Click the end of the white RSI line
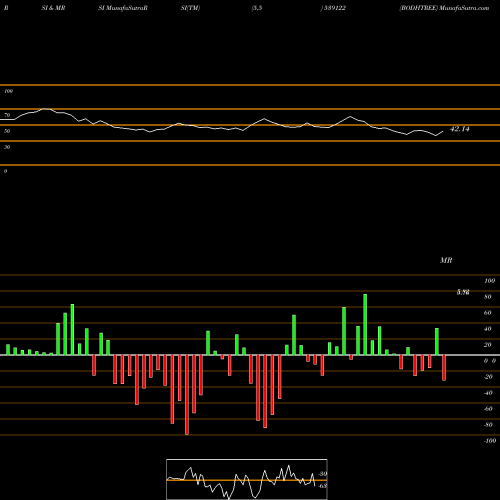This screenshot has width=500, height=500. 443,131
